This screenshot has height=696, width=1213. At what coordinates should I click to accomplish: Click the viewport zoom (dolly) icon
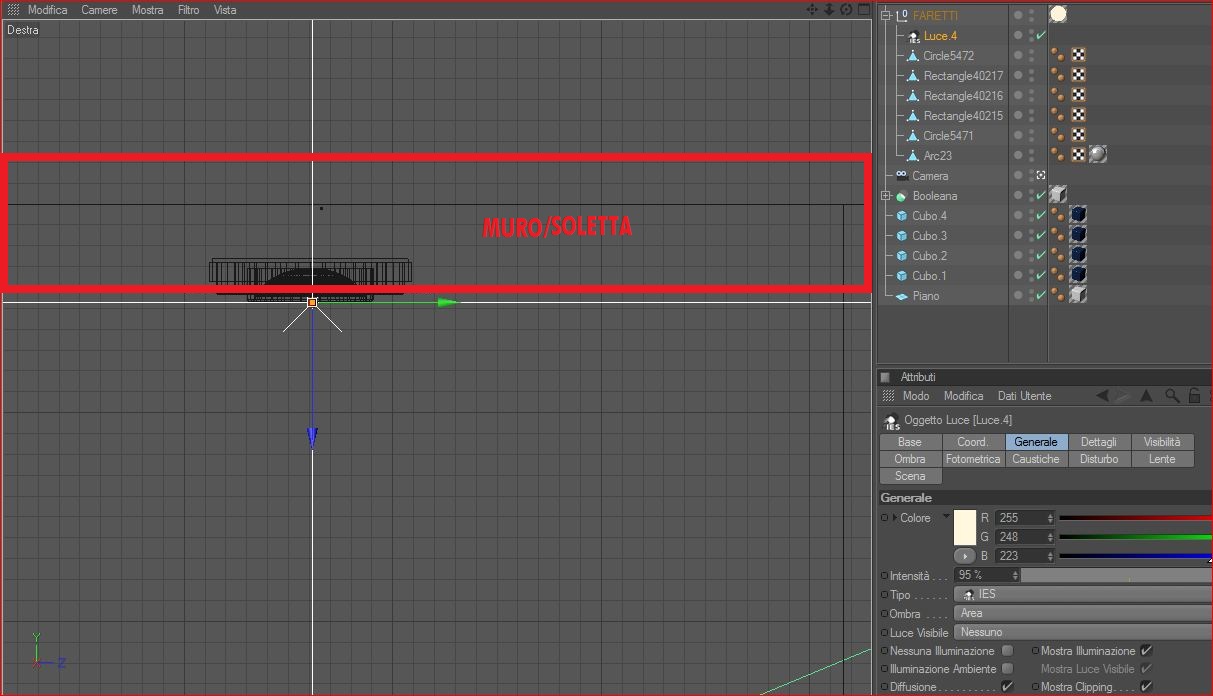tap(829, 10)
